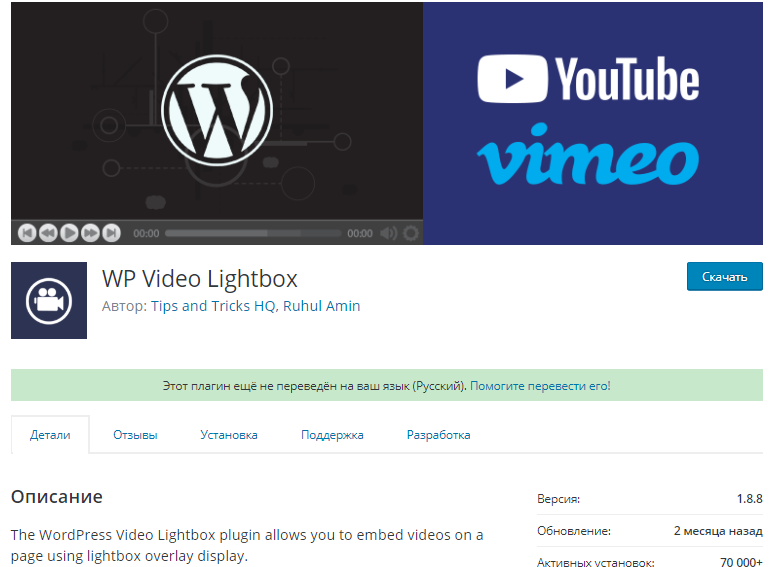The width and height of the screenshot is (772, 567).
Task: Click the banner video progress bar
Action: point(253,233)
